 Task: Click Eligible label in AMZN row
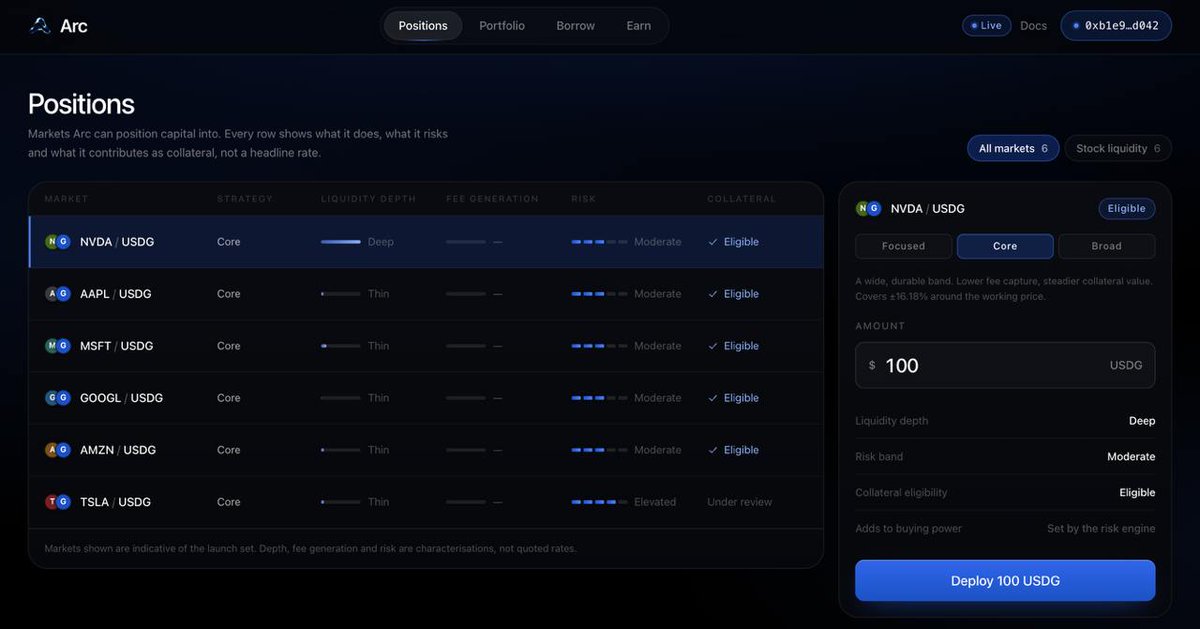pos(741,450)
